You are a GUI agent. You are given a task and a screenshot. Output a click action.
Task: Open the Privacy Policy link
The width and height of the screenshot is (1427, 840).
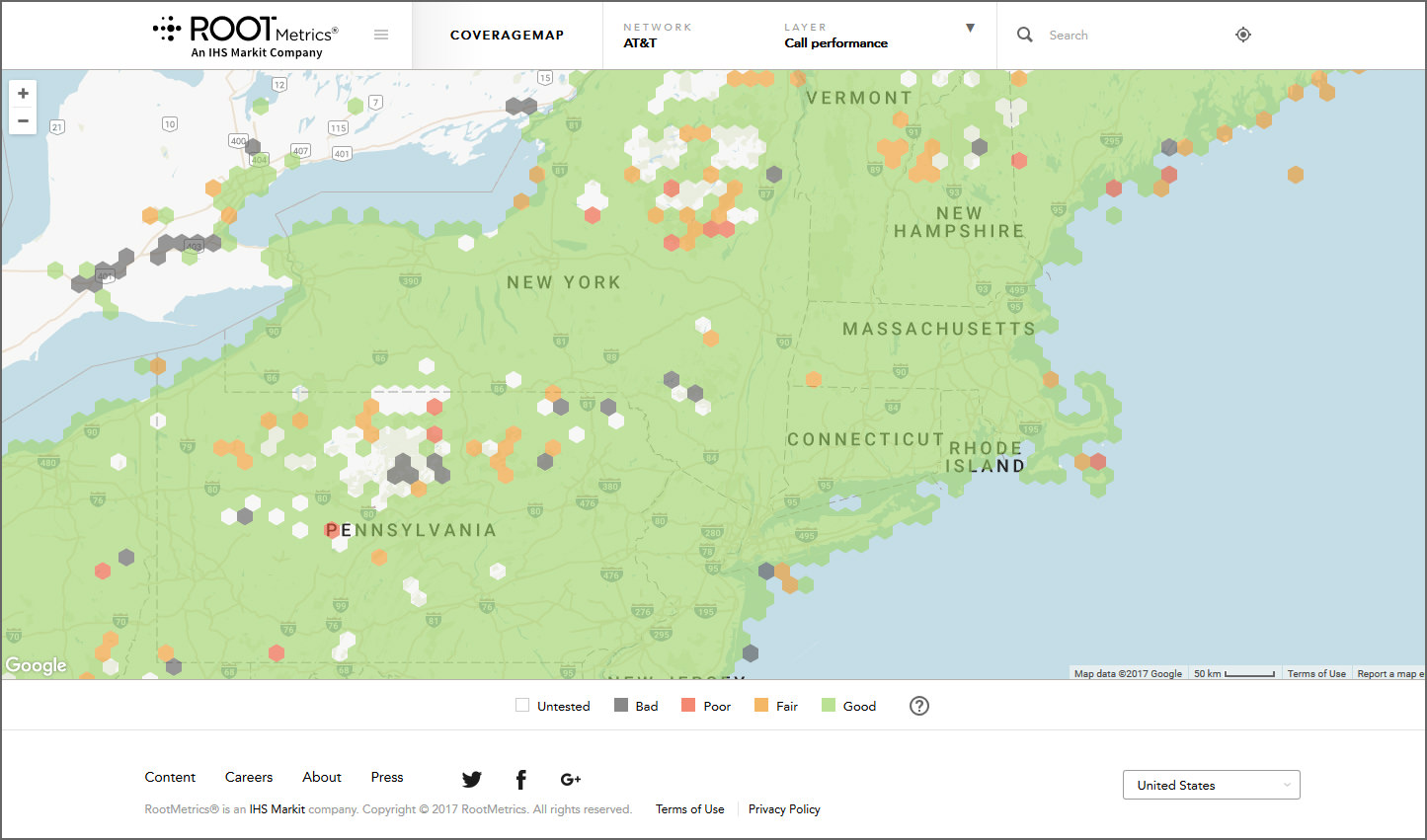[x=784, y=809]
